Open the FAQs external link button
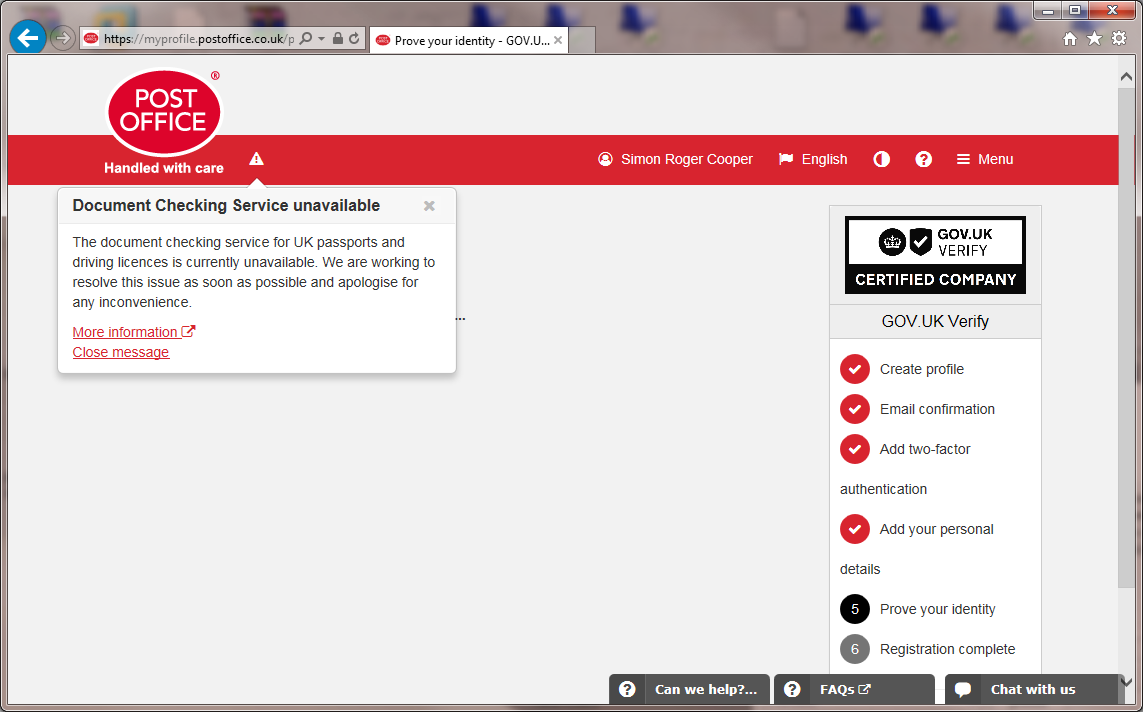1143x712 pixels. click(x=854, y=689)
